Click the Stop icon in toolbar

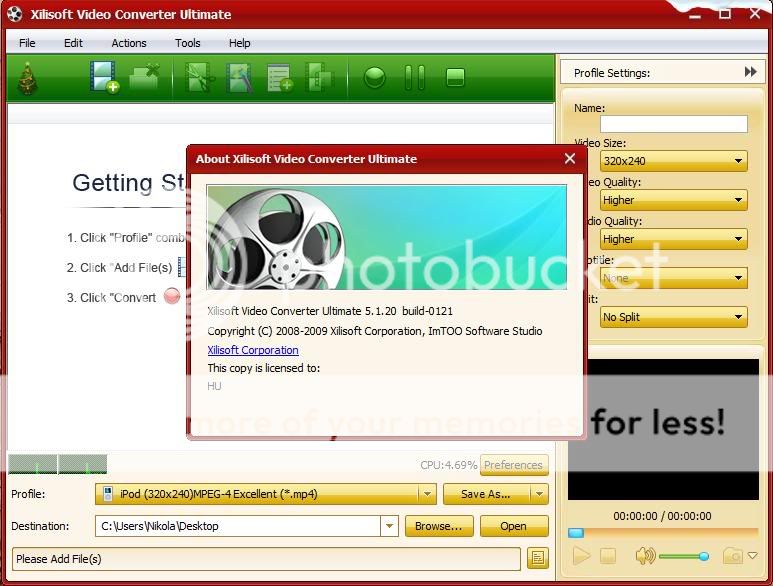[x=455, y=78]
